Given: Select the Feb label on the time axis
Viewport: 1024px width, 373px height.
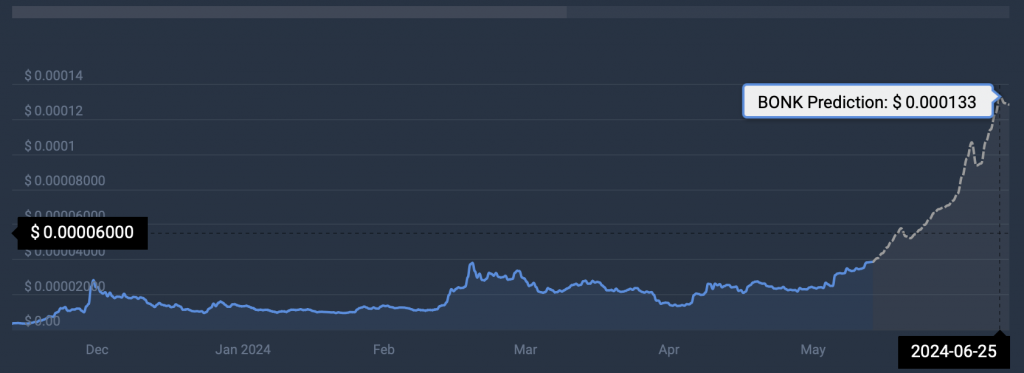Looking at the screenshot, I should click(383, 350).
